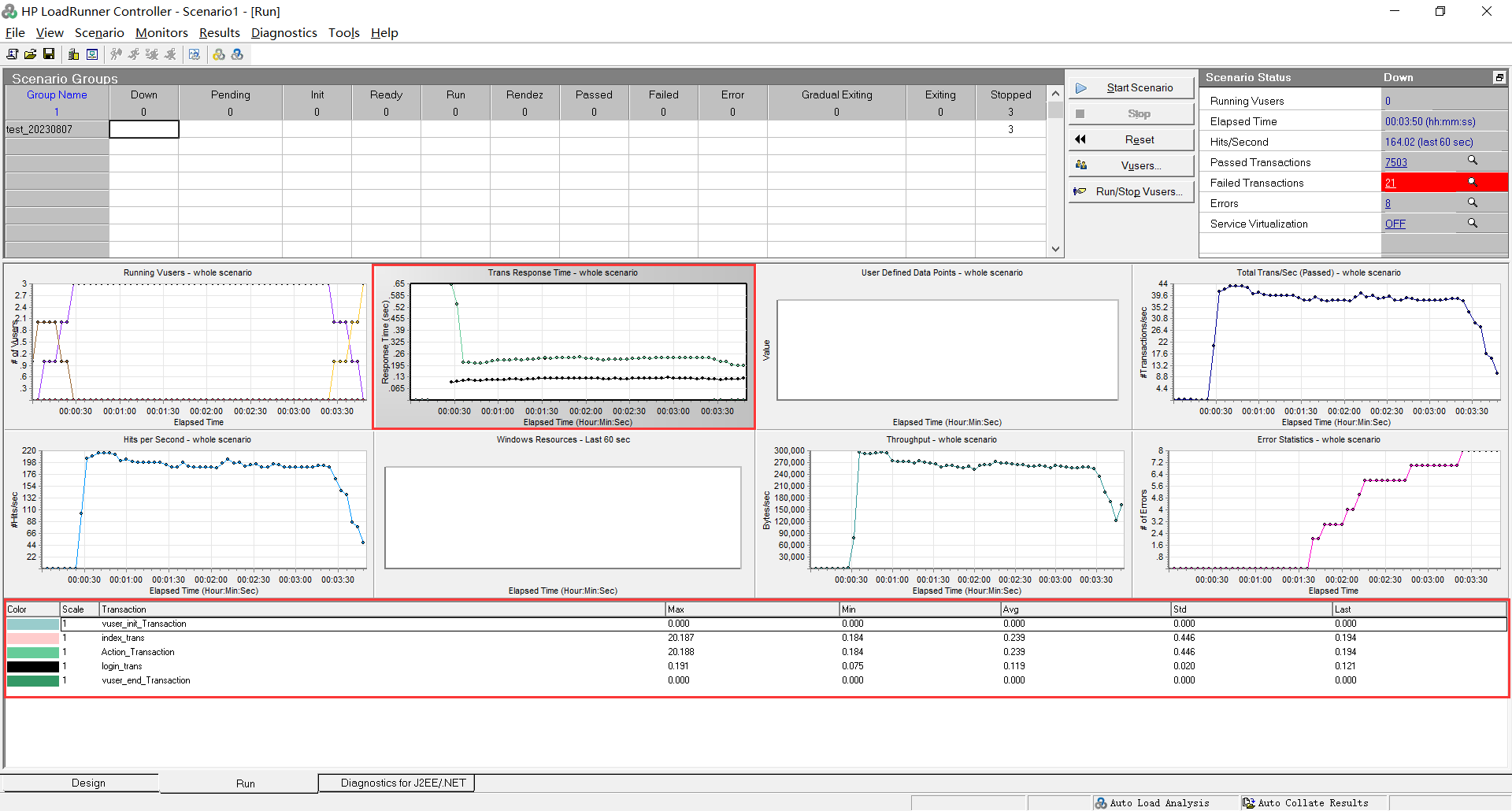
Task: Click the login_trans black color swatch
Action: [33, 666]
